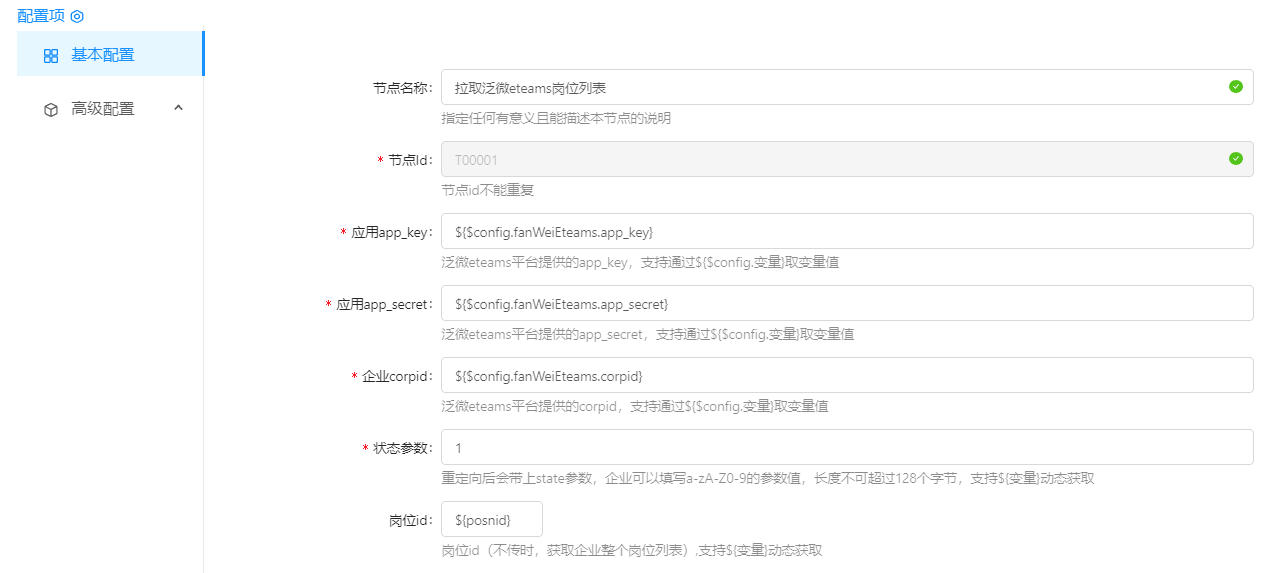This screenshot has height=573, width=1271.
Task: Click the green checkmark in 节点Id field
Action: coord(1236,159)
